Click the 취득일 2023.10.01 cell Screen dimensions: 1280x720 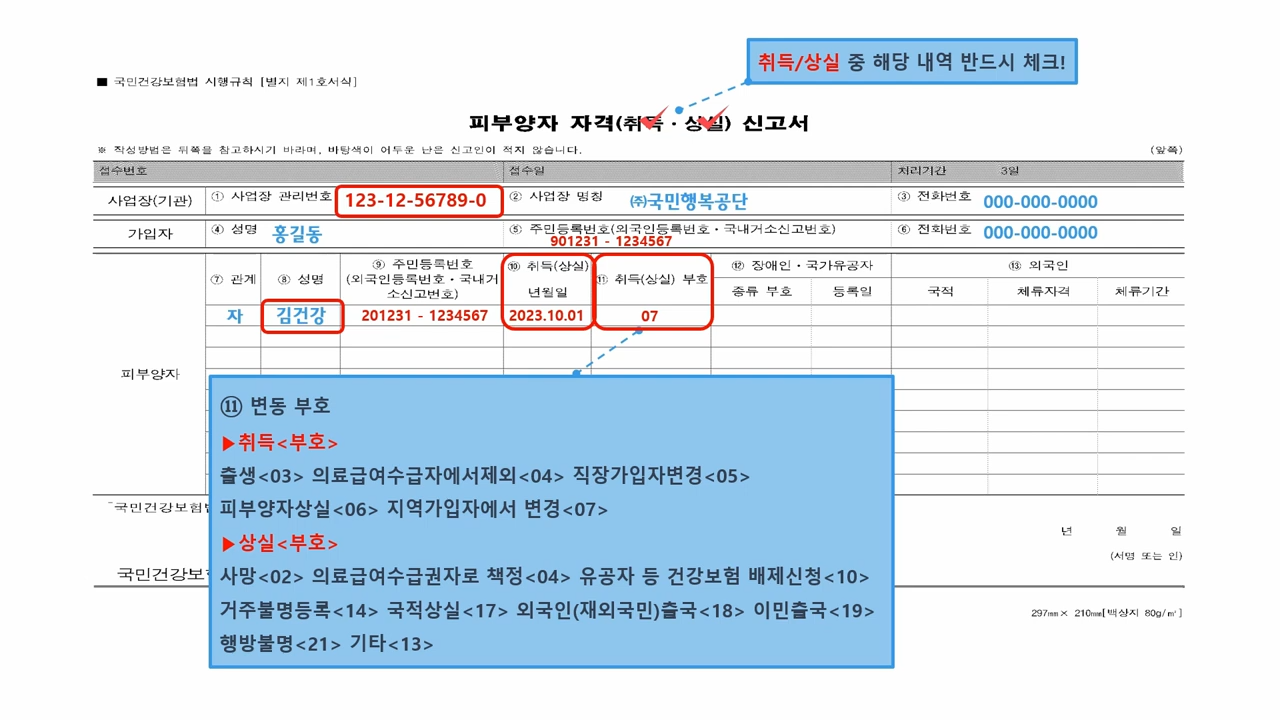click(546, 316)
